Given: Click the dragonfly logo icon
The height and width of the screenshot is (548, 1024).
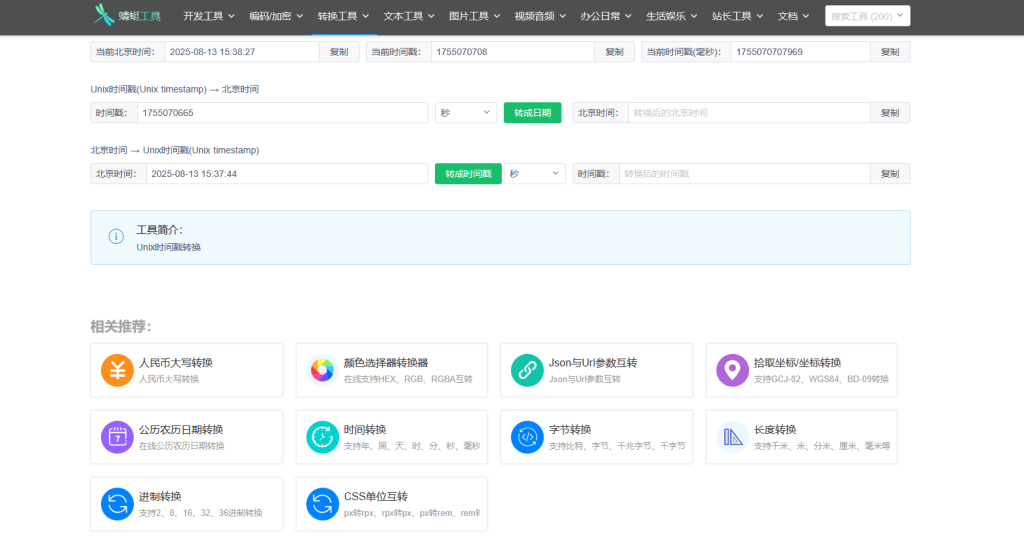Looking at the screenshot, I should click(103, 14).
